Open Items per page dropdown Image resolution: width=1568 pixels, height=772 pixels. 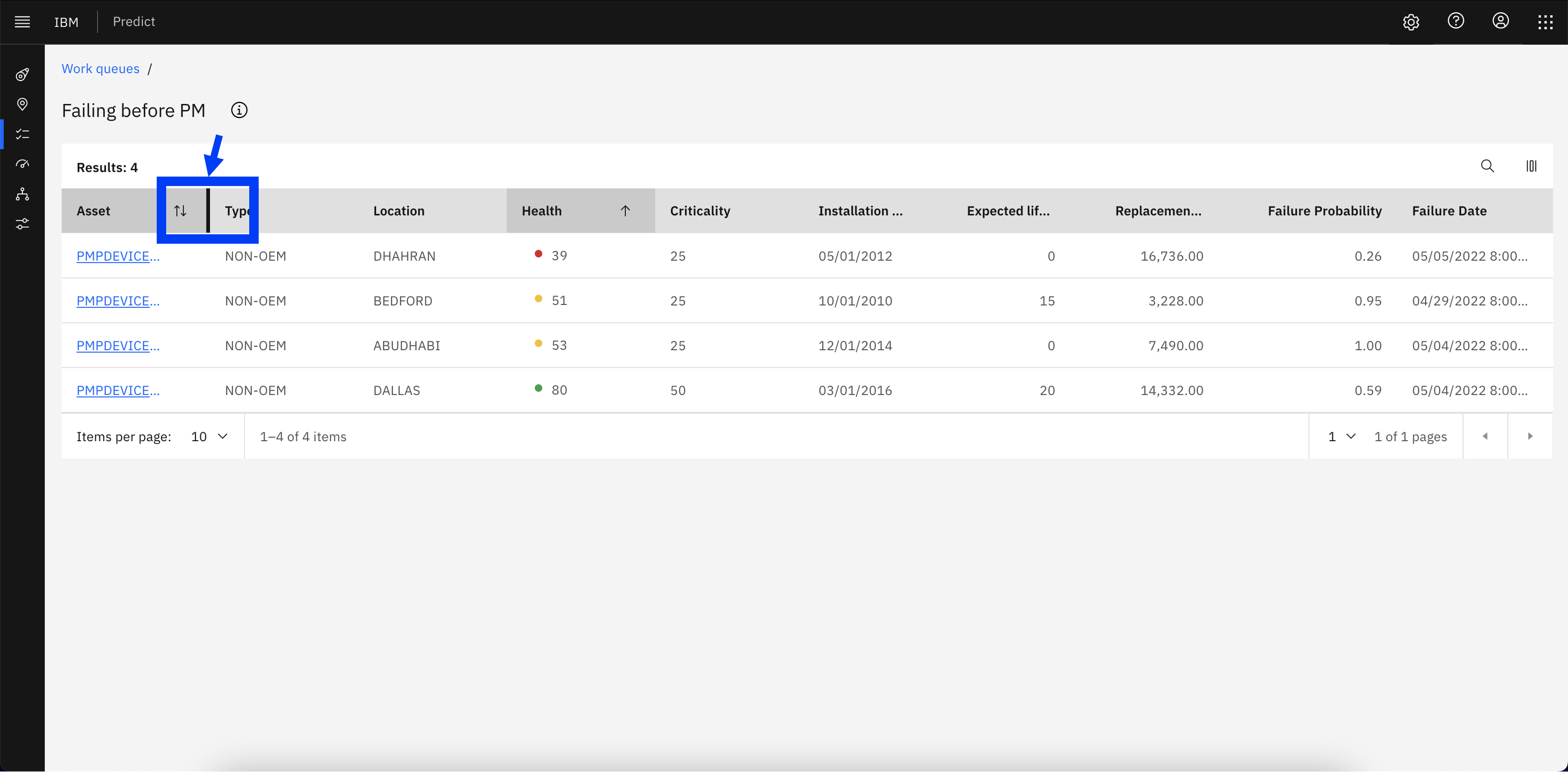(x=209, y=437)
